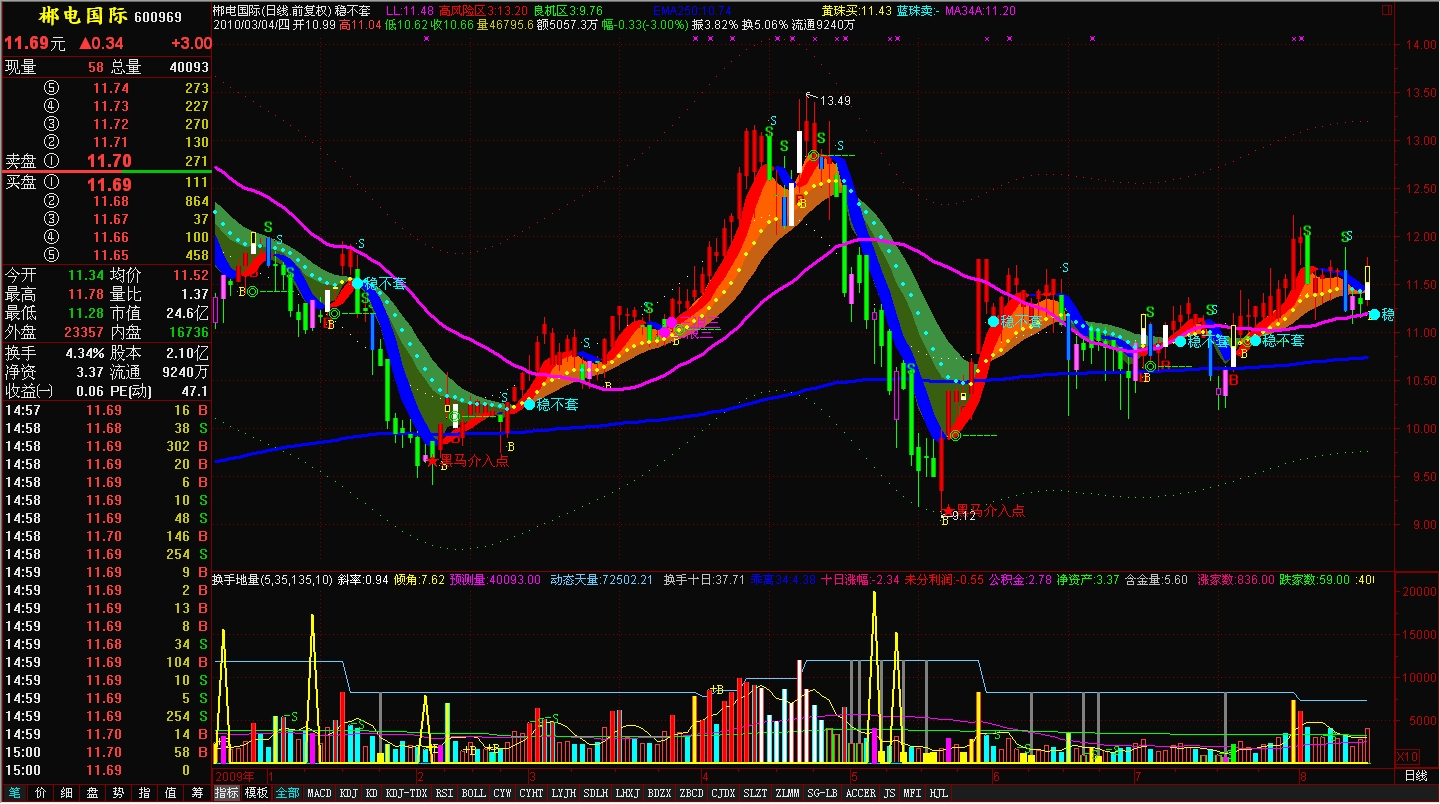
Task: Click the MA34A:11.20 legend label
Action: pyautogui.click(x=980, y=10)
